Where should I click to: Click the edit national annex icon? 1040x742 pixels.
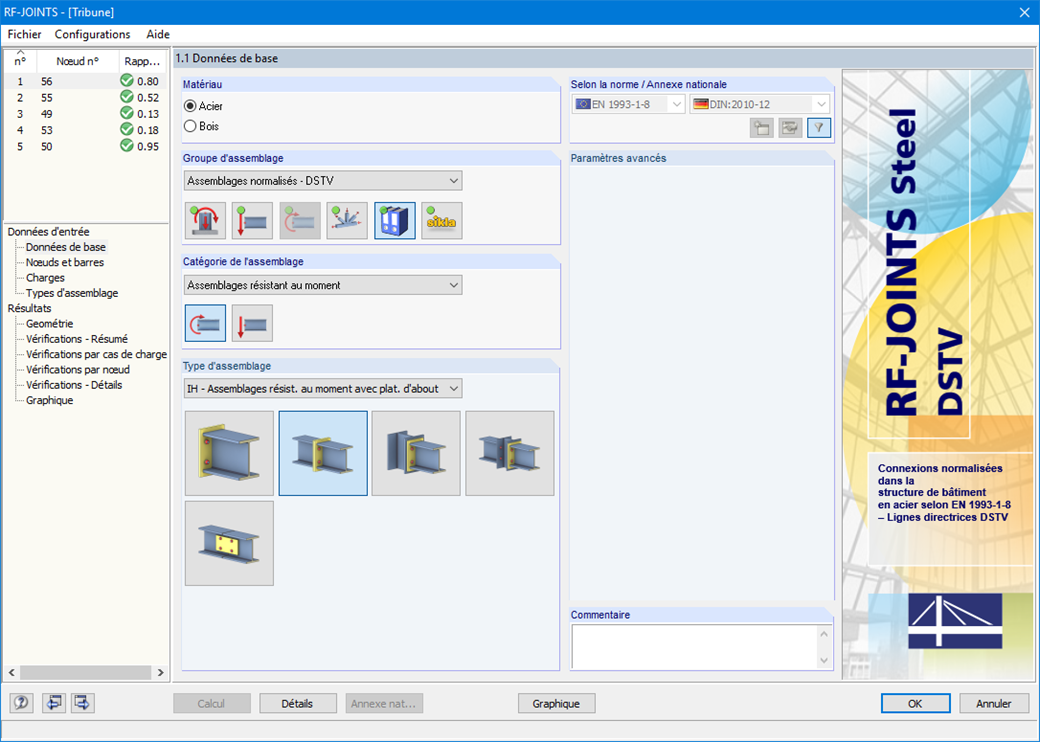click(x=790, y=128)
